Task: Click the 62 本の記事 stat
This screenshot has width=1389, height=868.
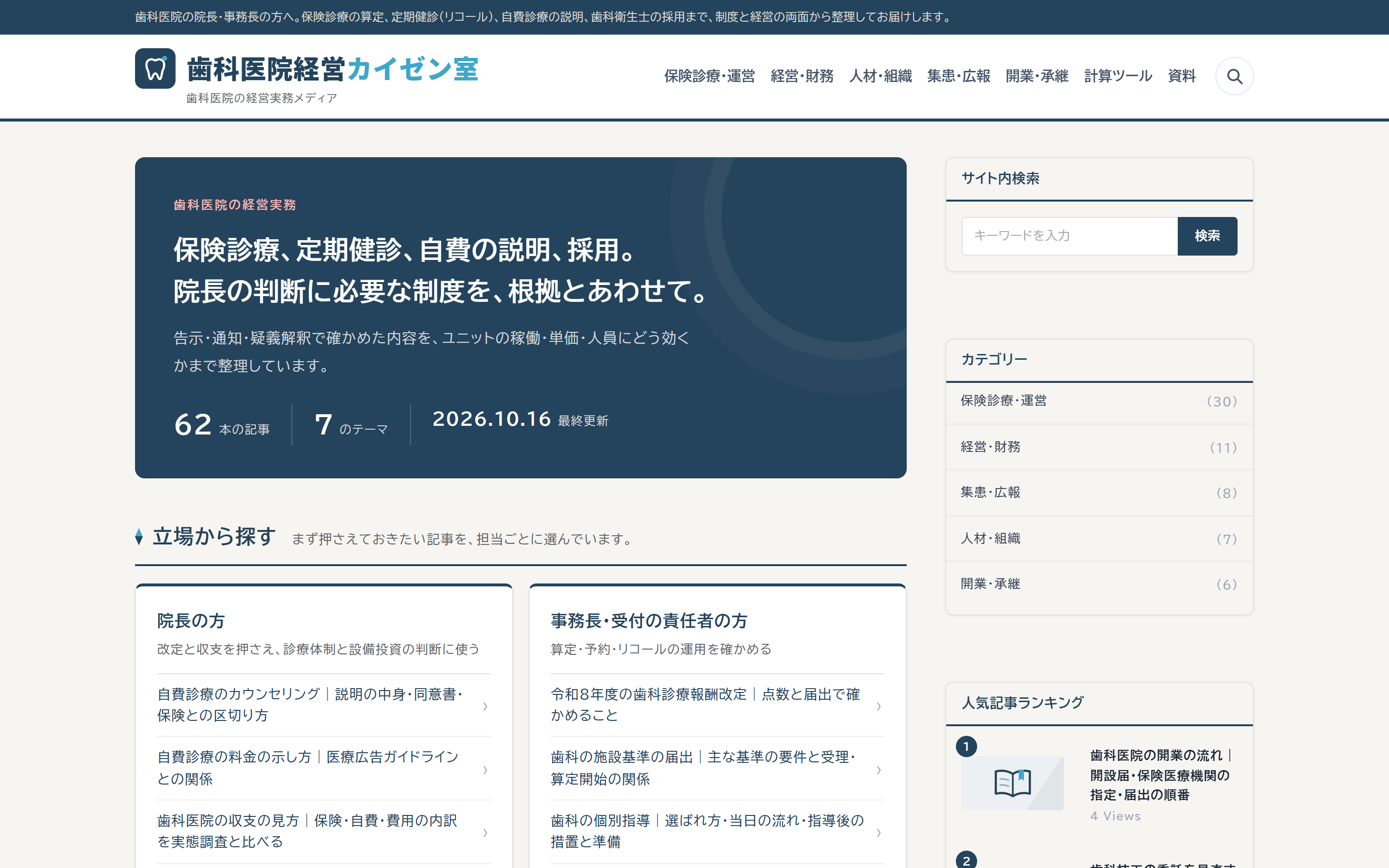Action: point(221,425)
